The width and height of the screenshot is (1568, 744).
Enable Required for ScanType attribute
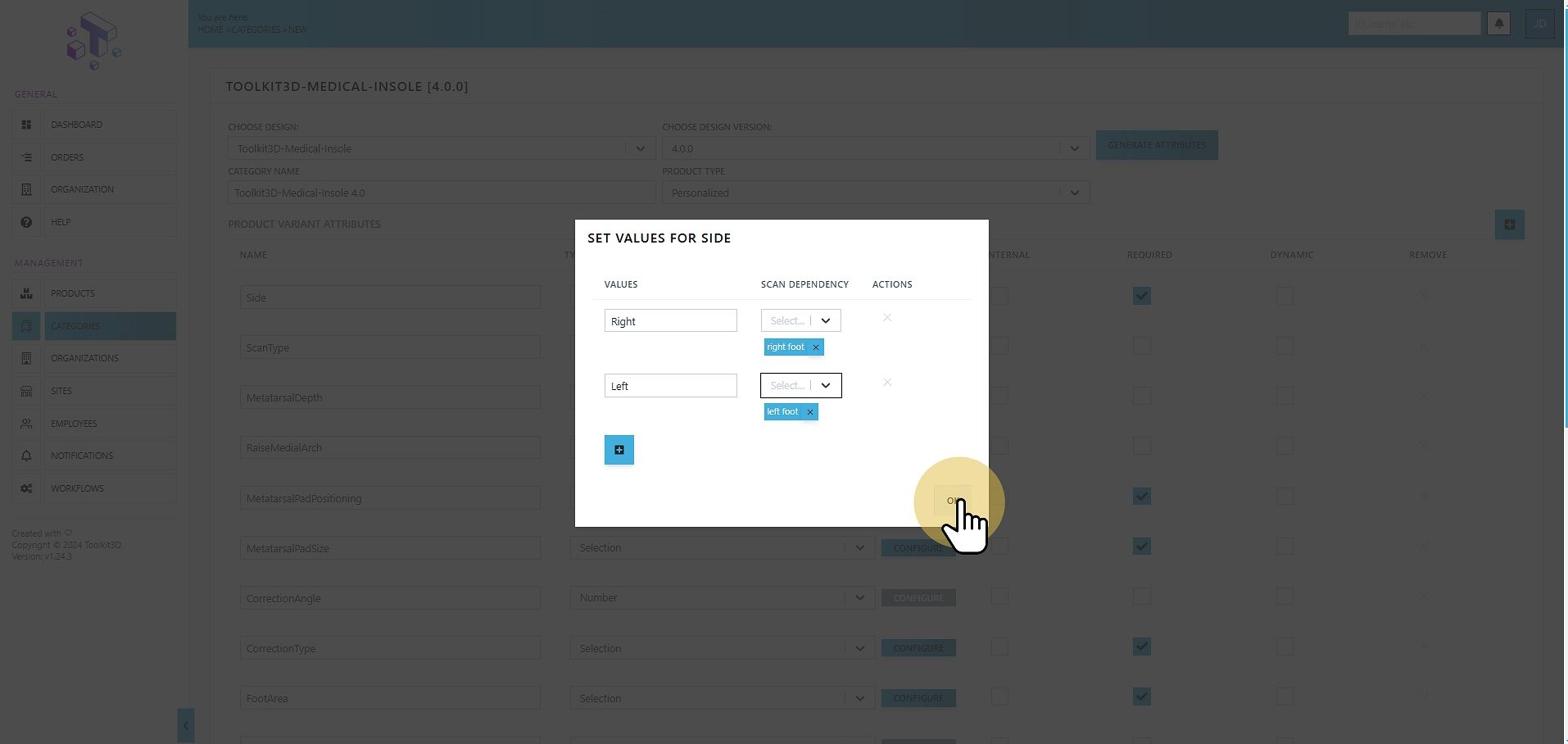[x=1141, y=347]
